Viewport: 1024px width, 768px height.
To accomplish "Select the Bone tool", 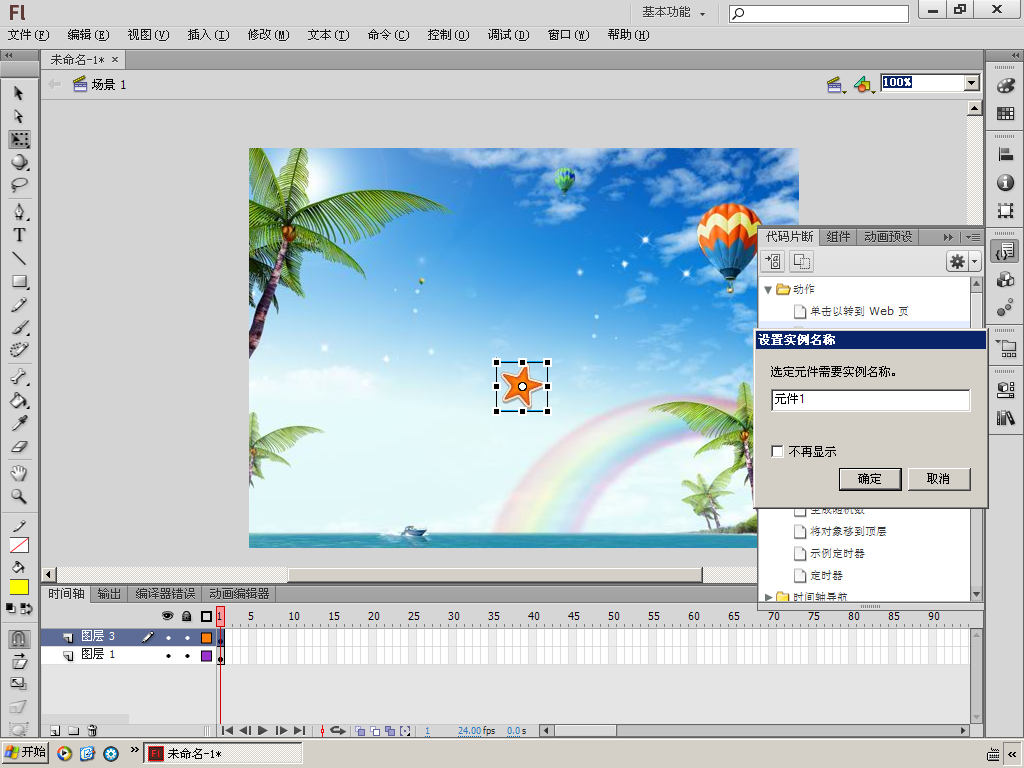I will pyautogui.click(x=19, y=377).
